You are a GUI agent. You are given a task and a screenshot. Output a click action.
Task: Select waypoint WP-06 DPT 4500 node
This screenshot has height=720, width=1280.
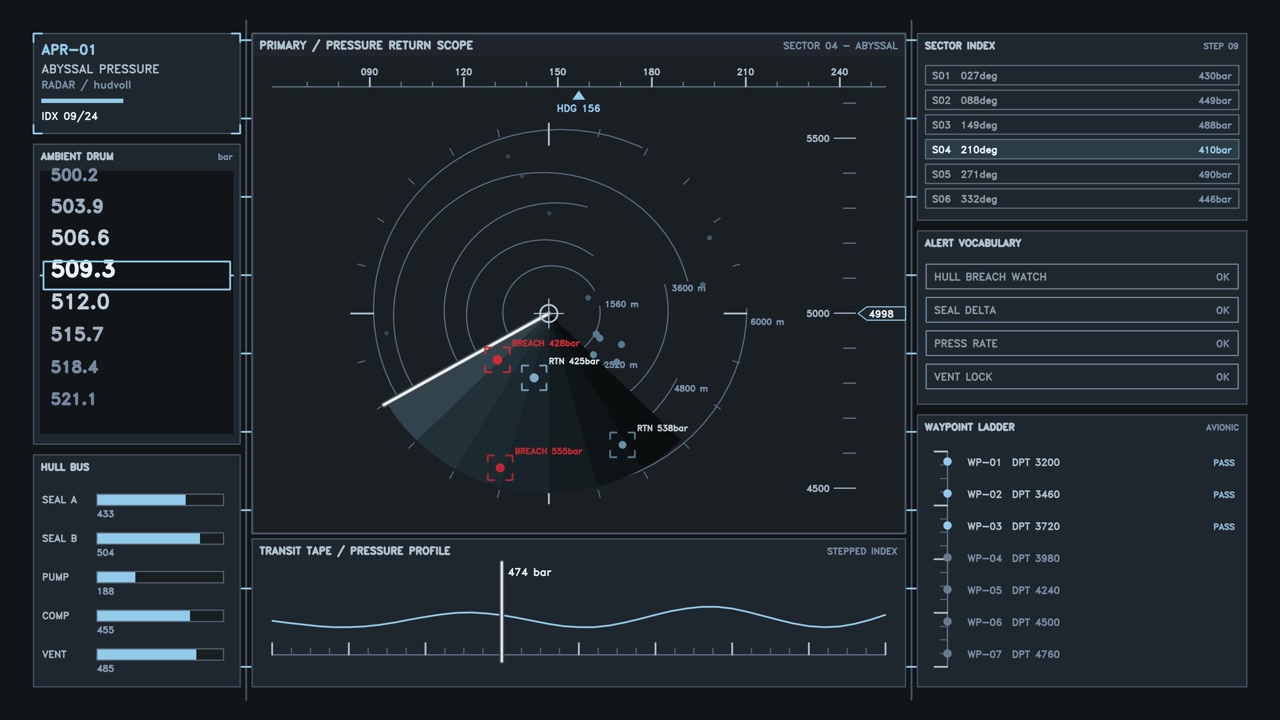[947, 622]
